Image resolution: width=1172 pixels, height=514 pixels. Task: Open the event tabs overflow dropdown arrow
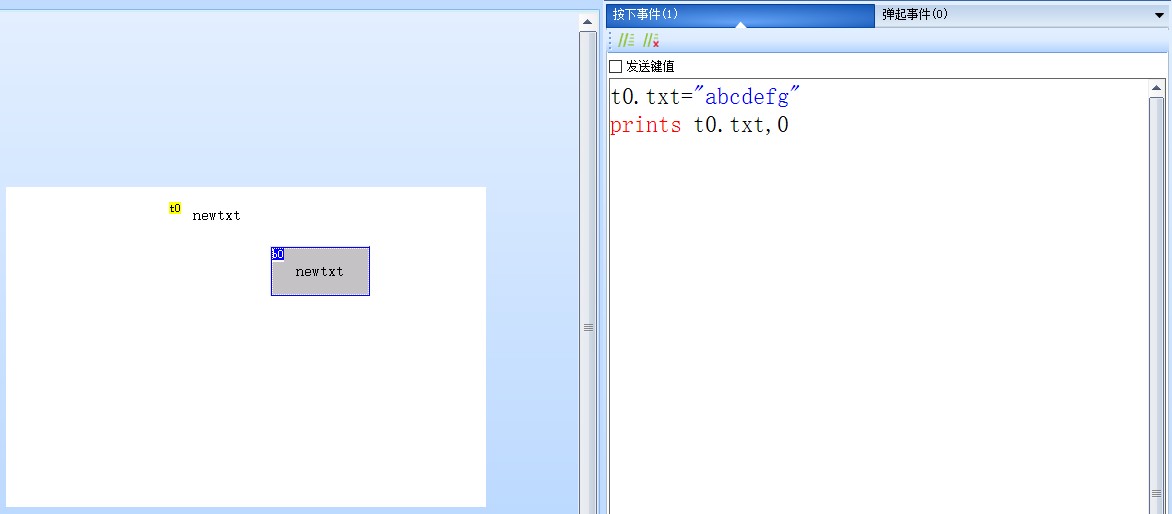(x=1157, y=15)
